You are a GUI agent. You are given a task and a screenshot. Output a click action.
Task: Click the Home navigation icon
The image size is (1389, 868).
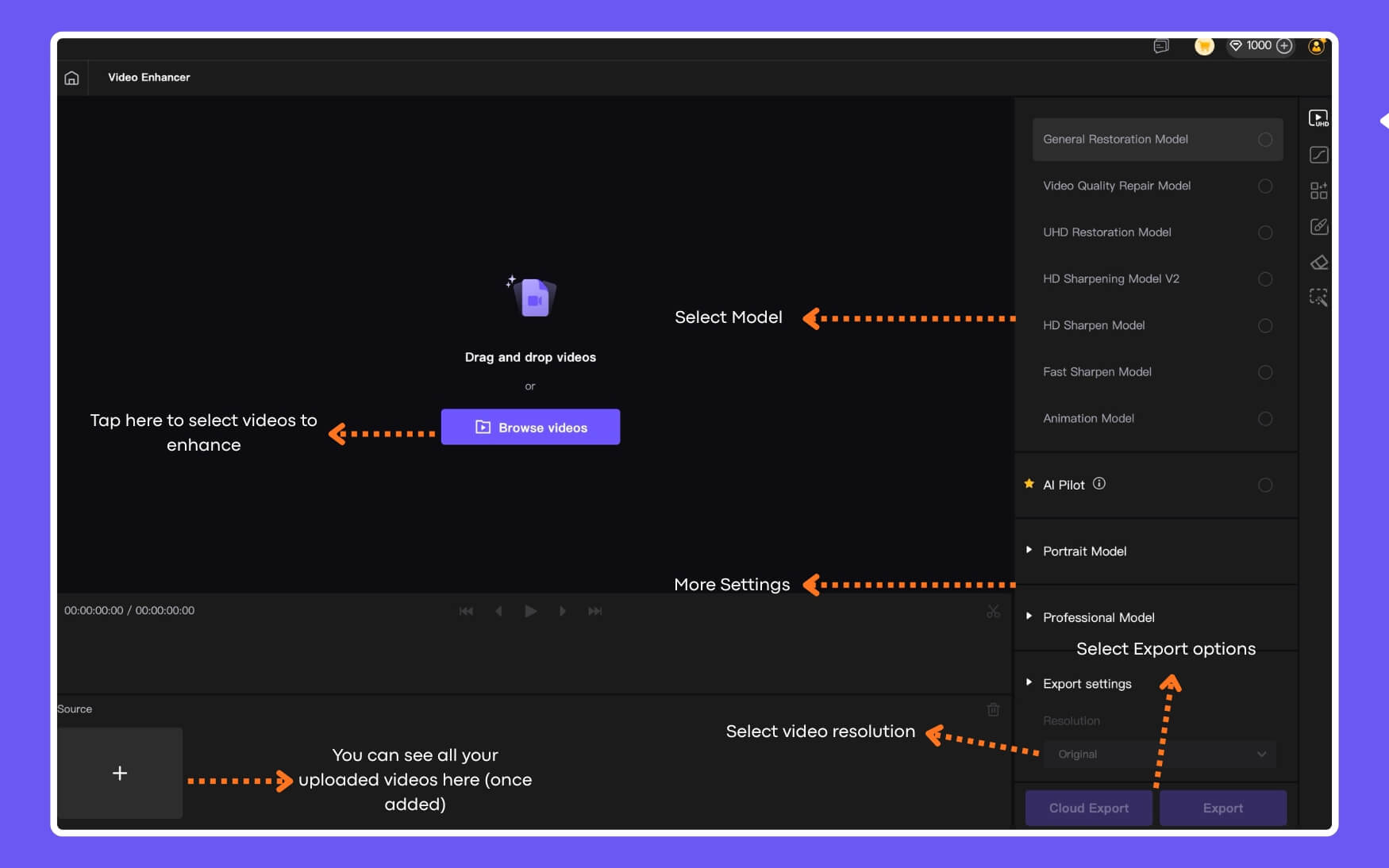(71, 78)
